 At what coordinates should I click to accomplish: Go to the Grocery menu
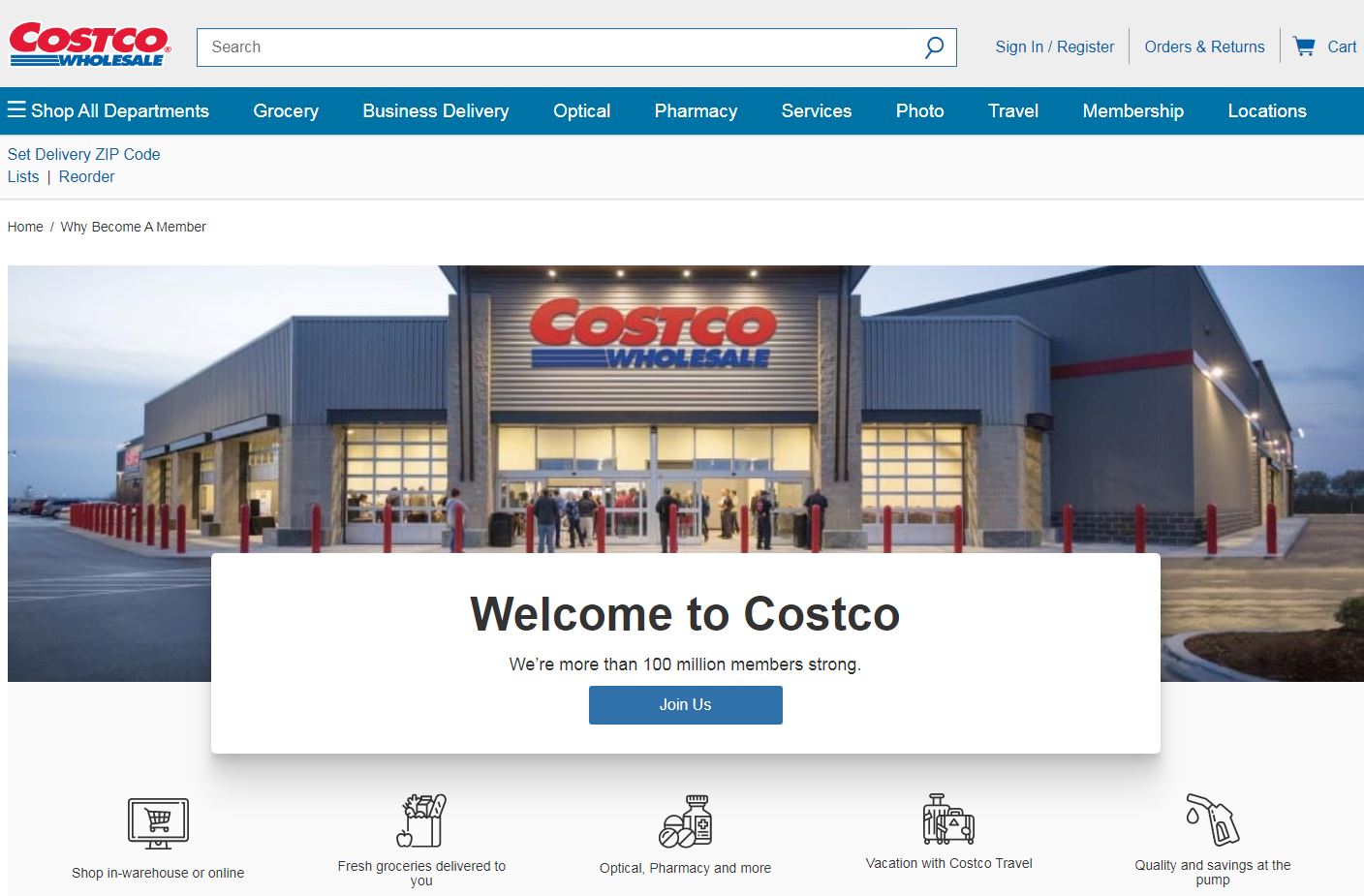point(286,110)
